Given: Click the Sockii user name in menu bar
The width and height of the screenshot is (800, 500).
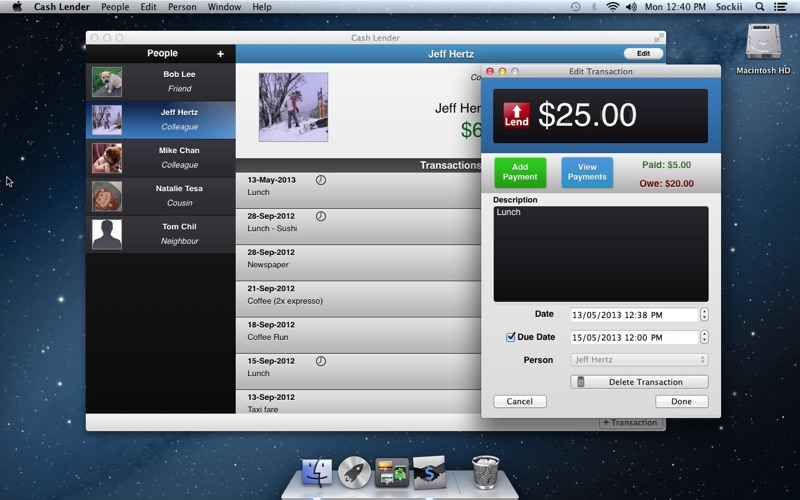Looking at the screenshot, I should click(729, 7).
